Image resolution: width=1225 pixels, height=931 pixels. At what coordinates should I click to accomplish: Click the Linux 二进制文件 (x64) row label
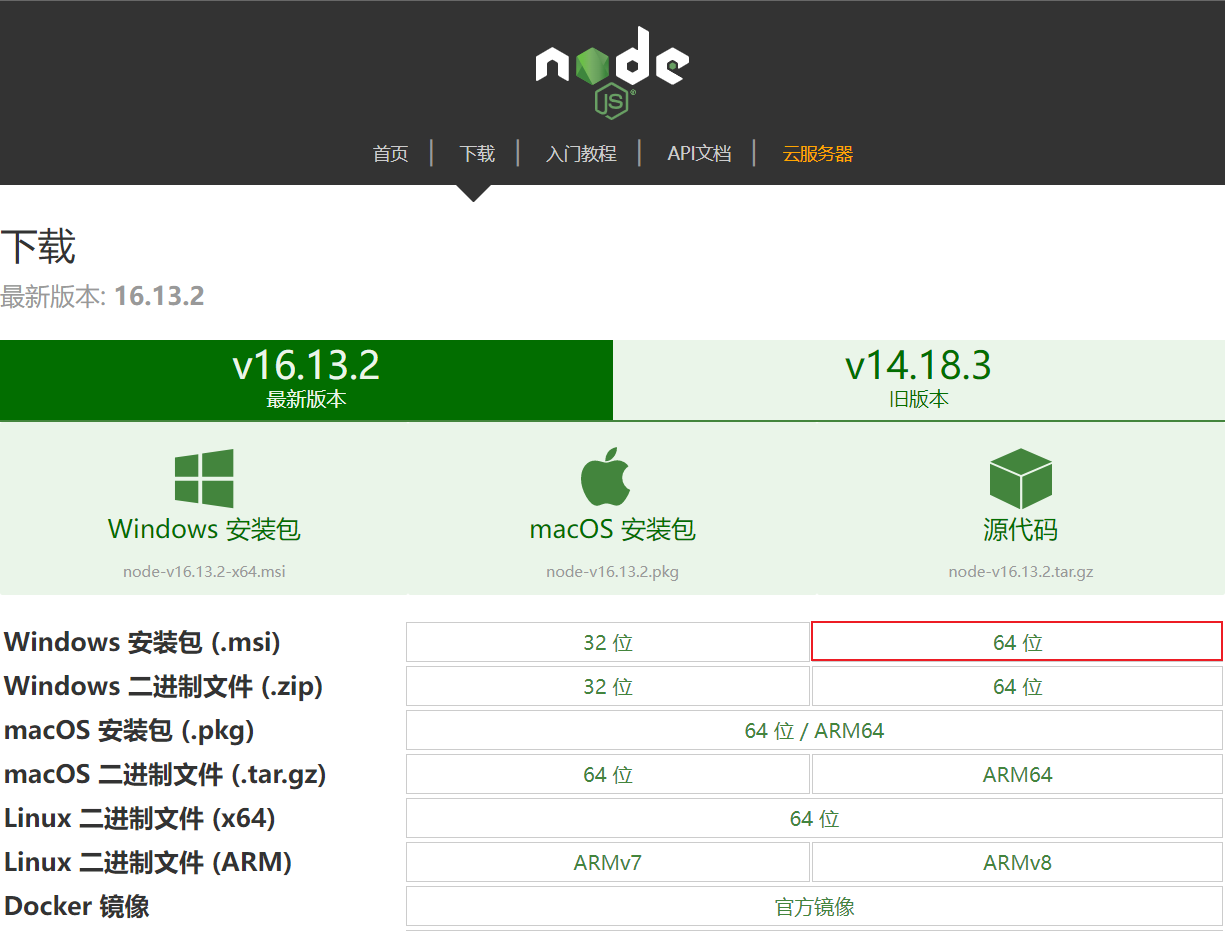pyautogui.click(x=140, y=818)
